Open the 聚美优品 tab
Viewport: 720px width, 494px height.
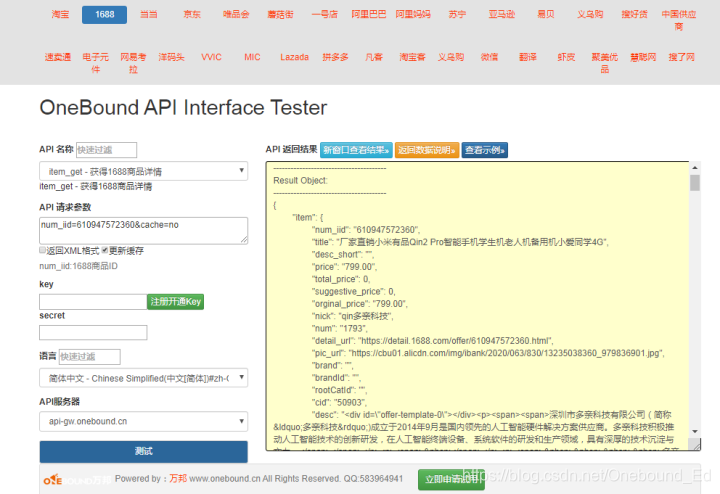tap(605, 63)
